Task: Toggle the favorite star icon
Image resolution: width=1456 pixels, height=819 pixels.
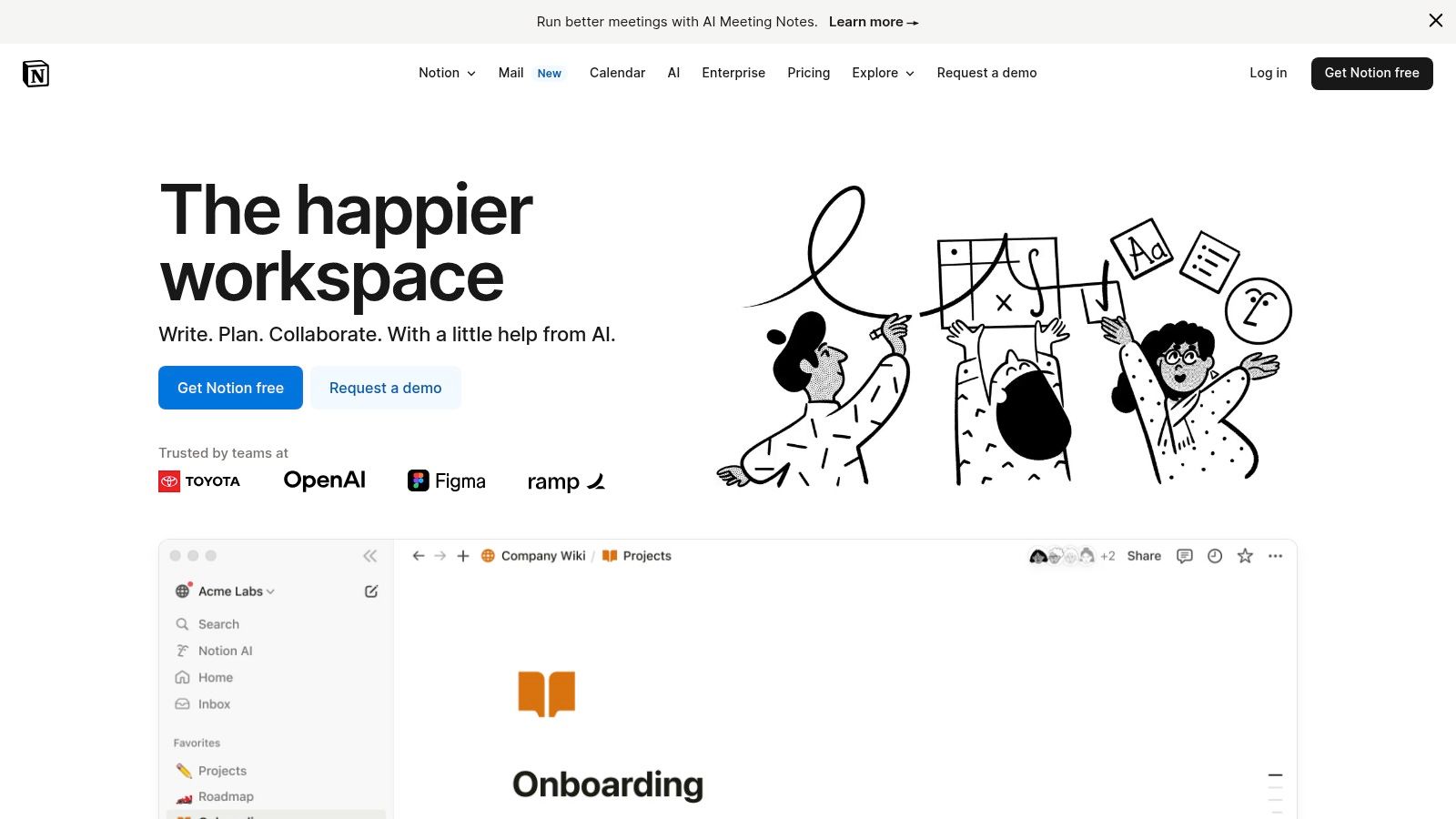Action: click(x=1245, y=556)
